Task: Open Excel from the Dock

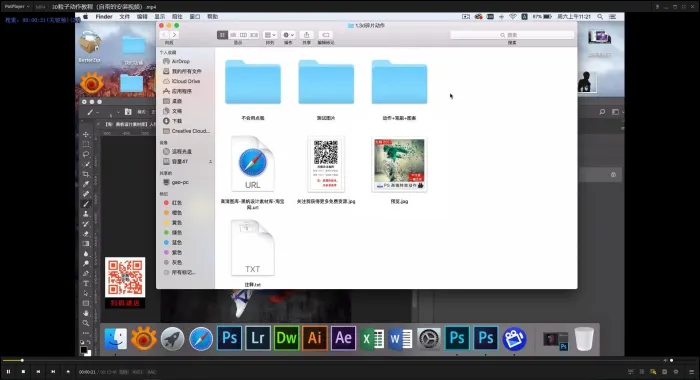Action: 372,339
